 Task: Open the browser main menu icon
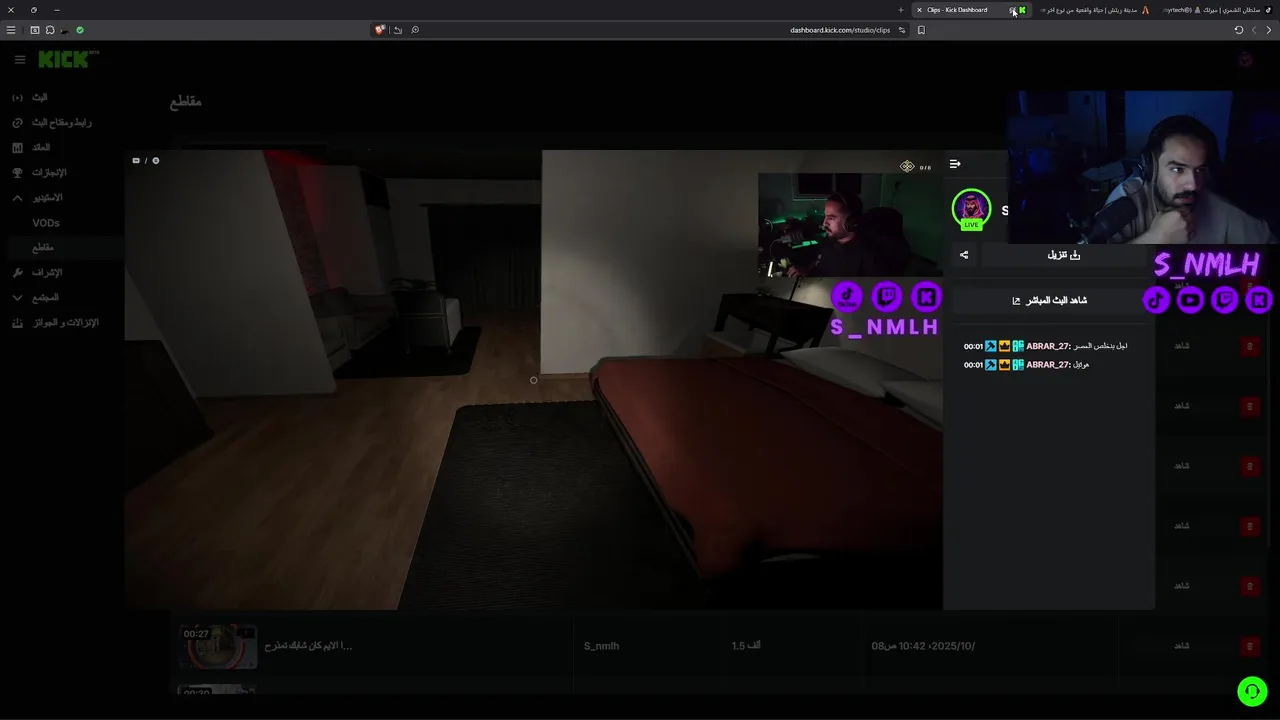click(11, 30)
